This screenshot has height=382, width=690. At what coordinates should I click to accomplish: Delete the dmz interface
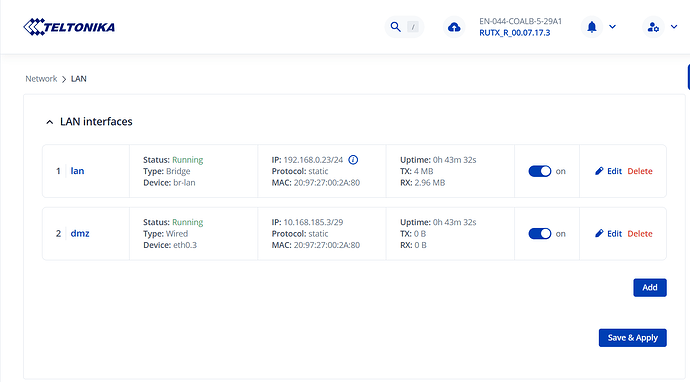click(640, 234)
